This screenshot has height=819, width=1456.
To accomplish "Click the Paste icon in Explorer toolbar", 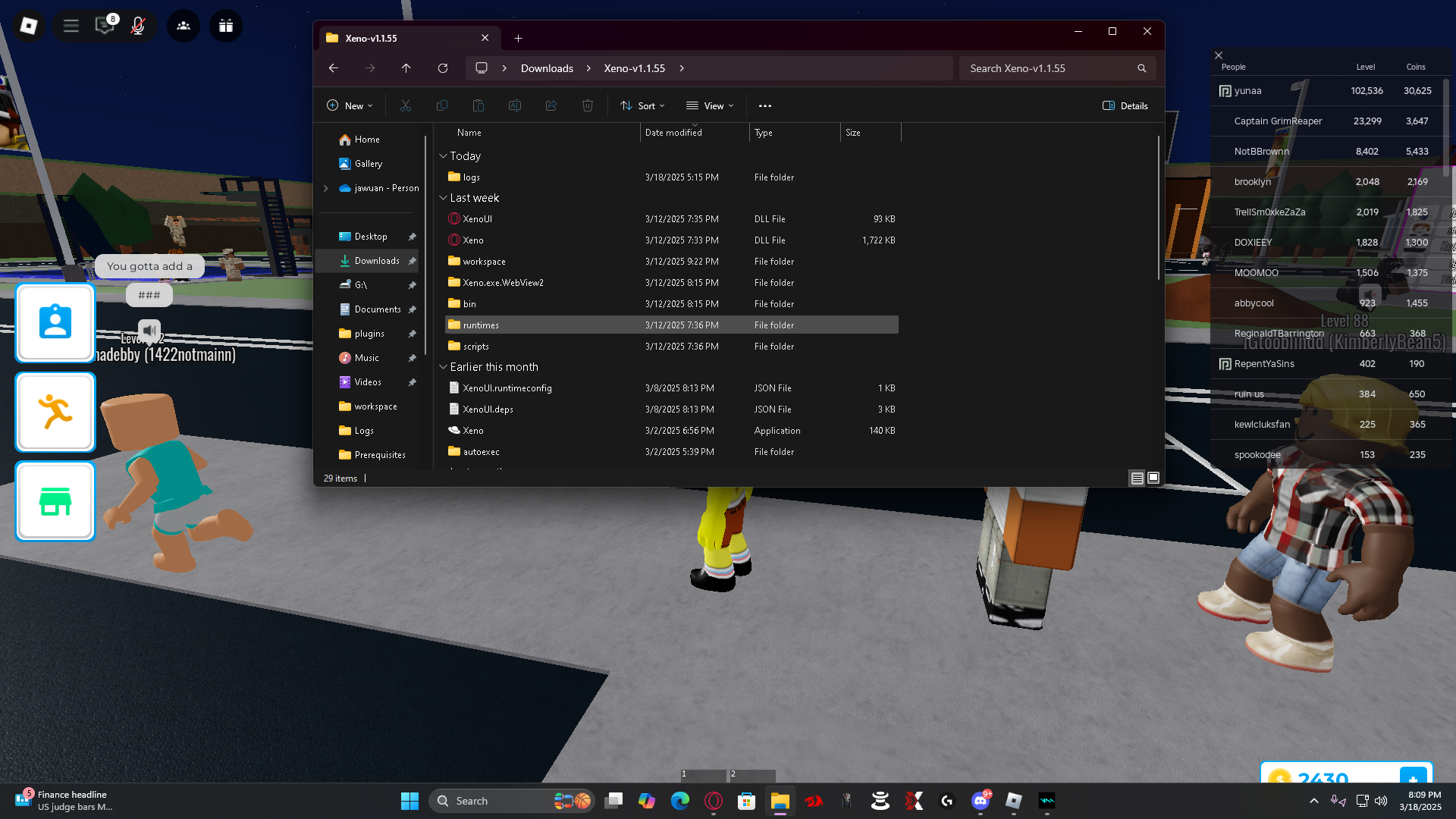I will pyautogui.click(x=479, y=106).
